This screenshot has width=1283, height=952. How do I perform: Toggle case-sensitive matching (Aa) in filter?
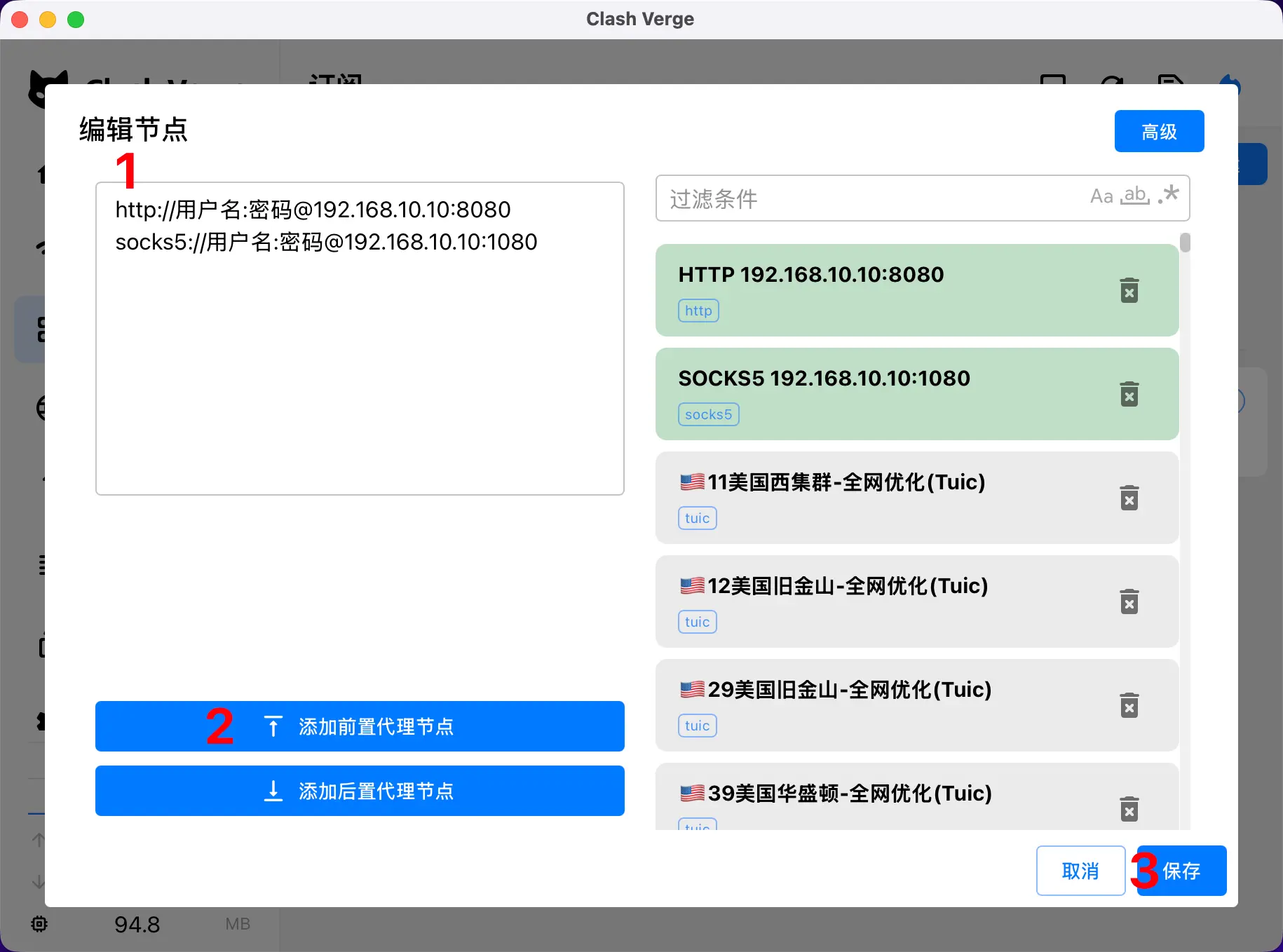tap(1100, 197)
